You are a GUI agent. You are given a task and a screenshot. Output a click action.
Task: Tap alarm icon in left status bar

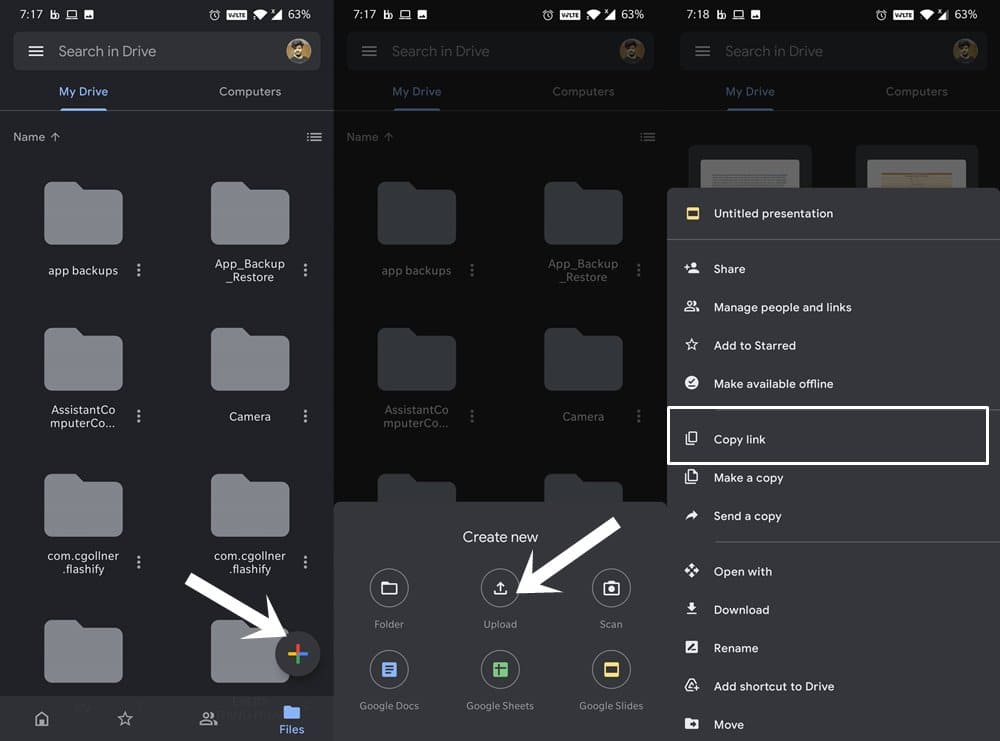tap(214, 15)
